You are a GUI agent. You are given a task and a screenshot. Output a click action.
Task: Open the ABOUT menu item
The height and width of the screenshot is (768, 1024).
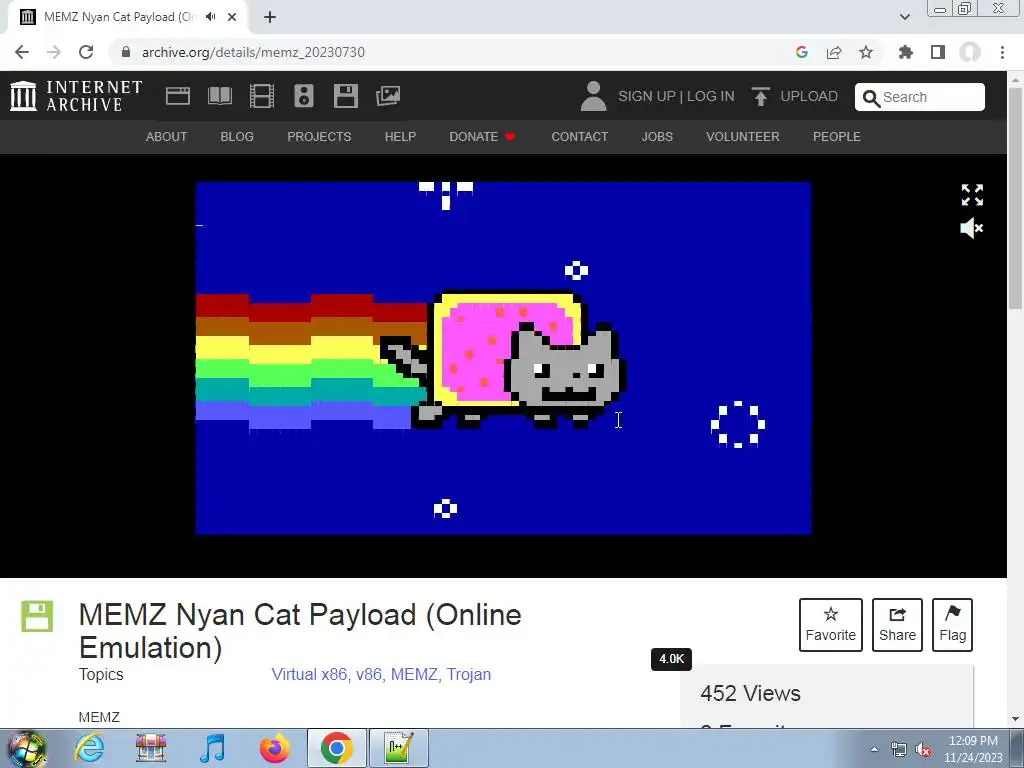click(x=167, y=136)
